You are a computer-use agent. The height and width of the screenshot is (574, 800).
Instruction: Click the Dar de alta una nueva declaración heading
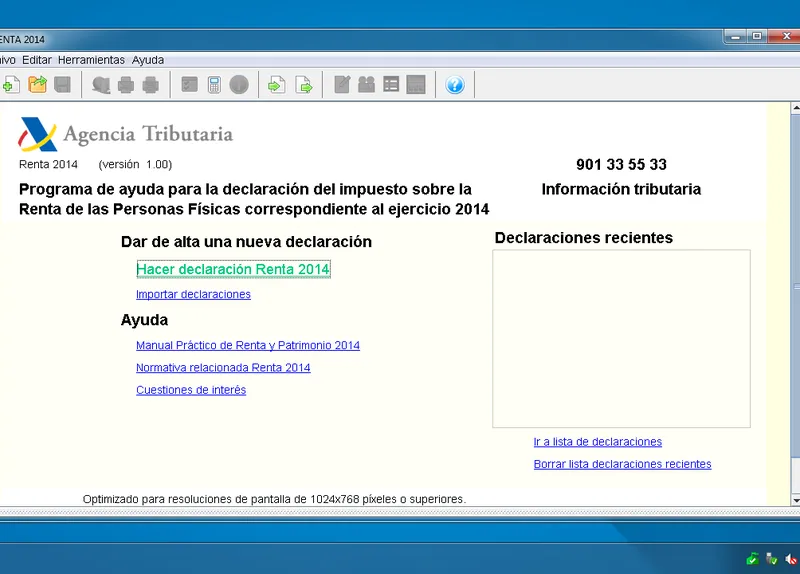[246, 242]
